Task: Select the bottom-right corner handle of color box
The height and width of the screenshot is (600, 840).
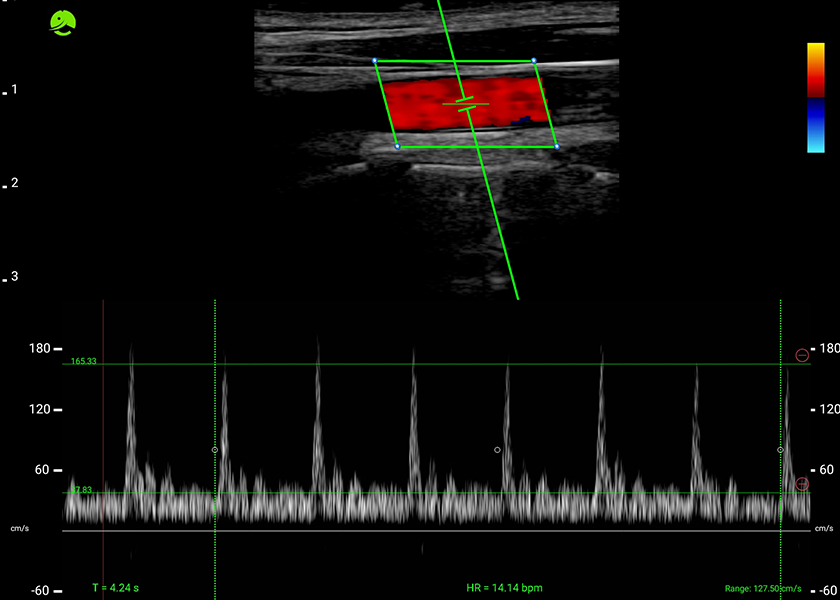Action: click(556, 147)
